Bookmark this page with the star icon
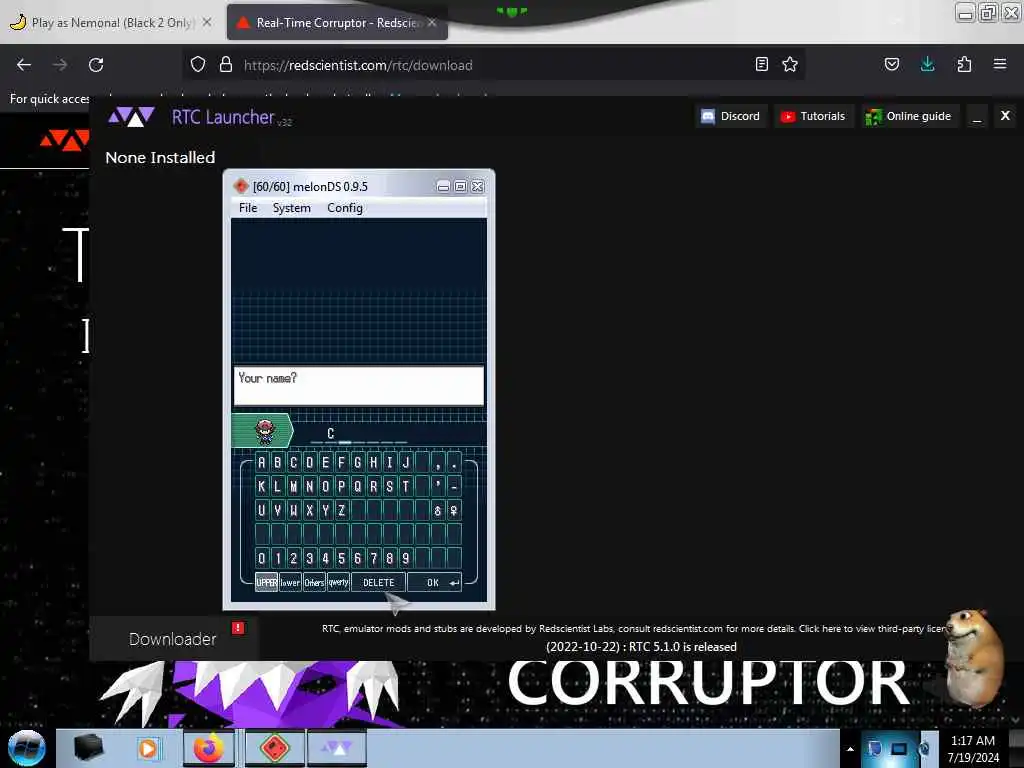1024x768 pixels. pyautogui.click(x=790, y=64)
